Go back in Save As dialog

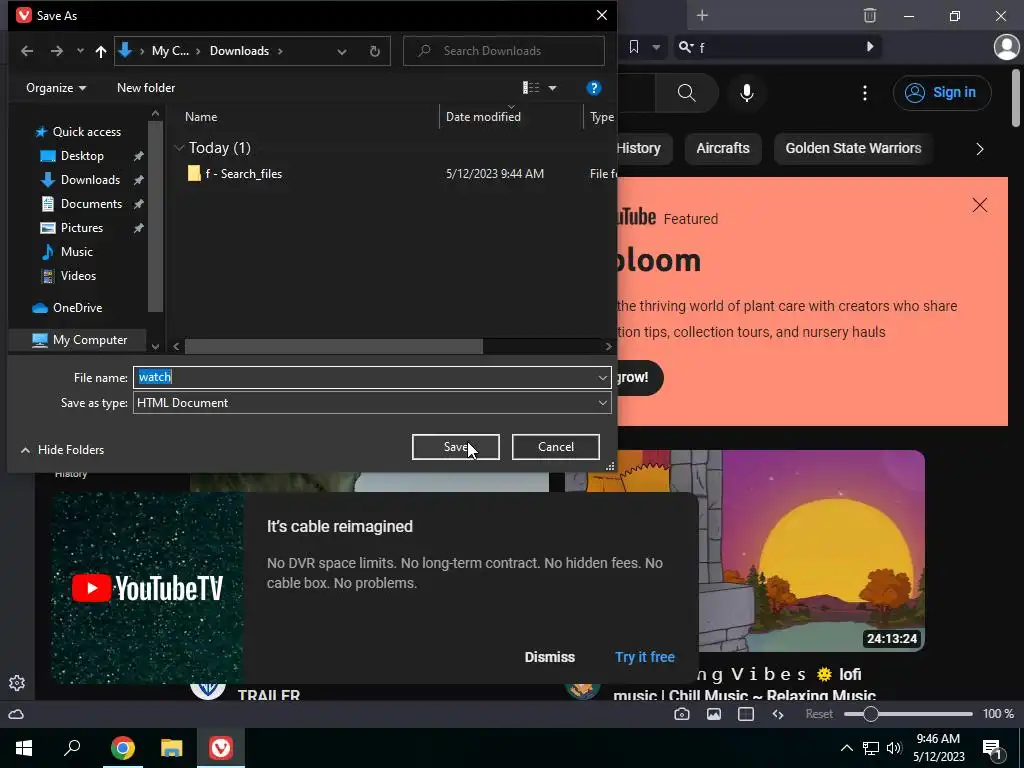27,51
